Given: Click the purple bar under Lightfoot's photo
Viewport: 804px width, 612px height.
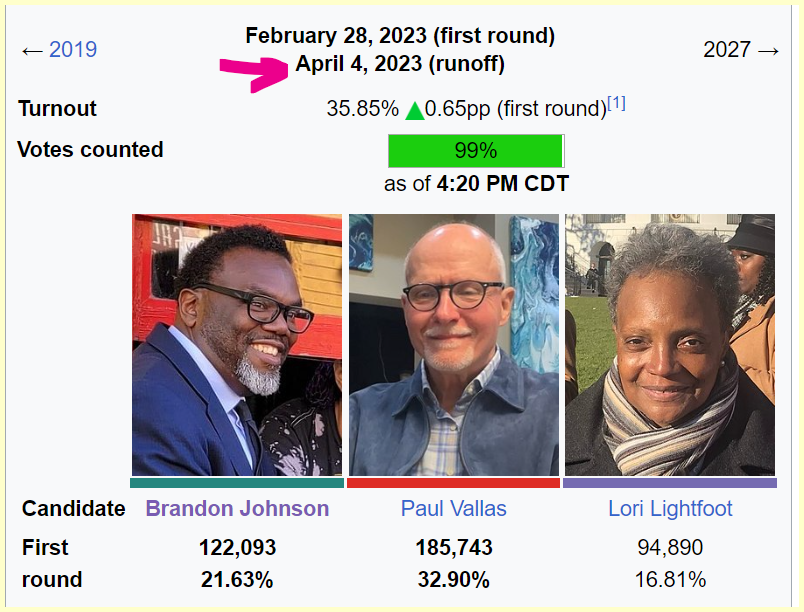Looking at the screenshot, I should pyautogui.click(x=670, y=482).
